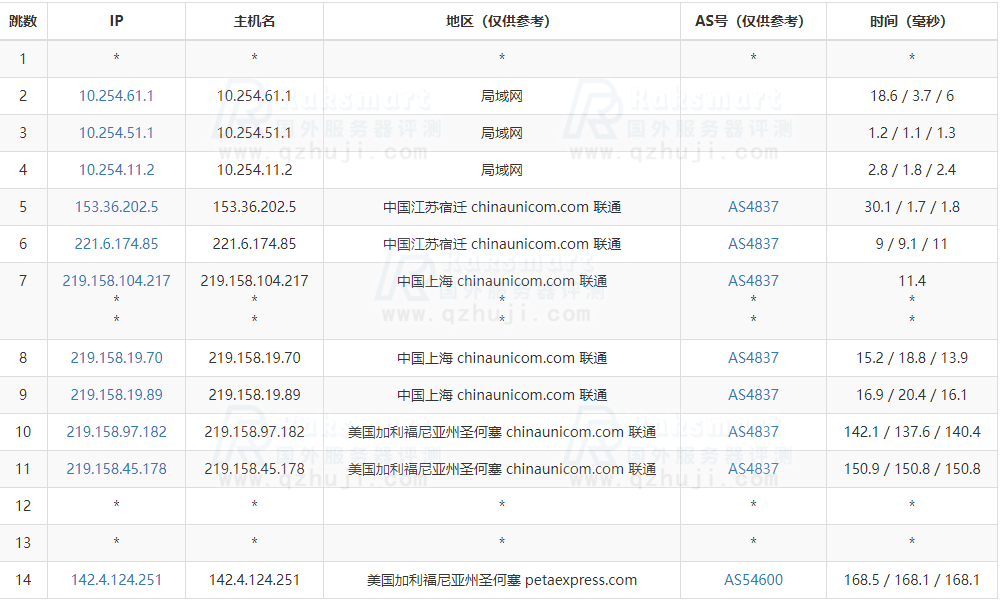This screenshot has width=1005, height=602.
Task: Click the petaexpress.com region cell
Action: pos(502,580)
